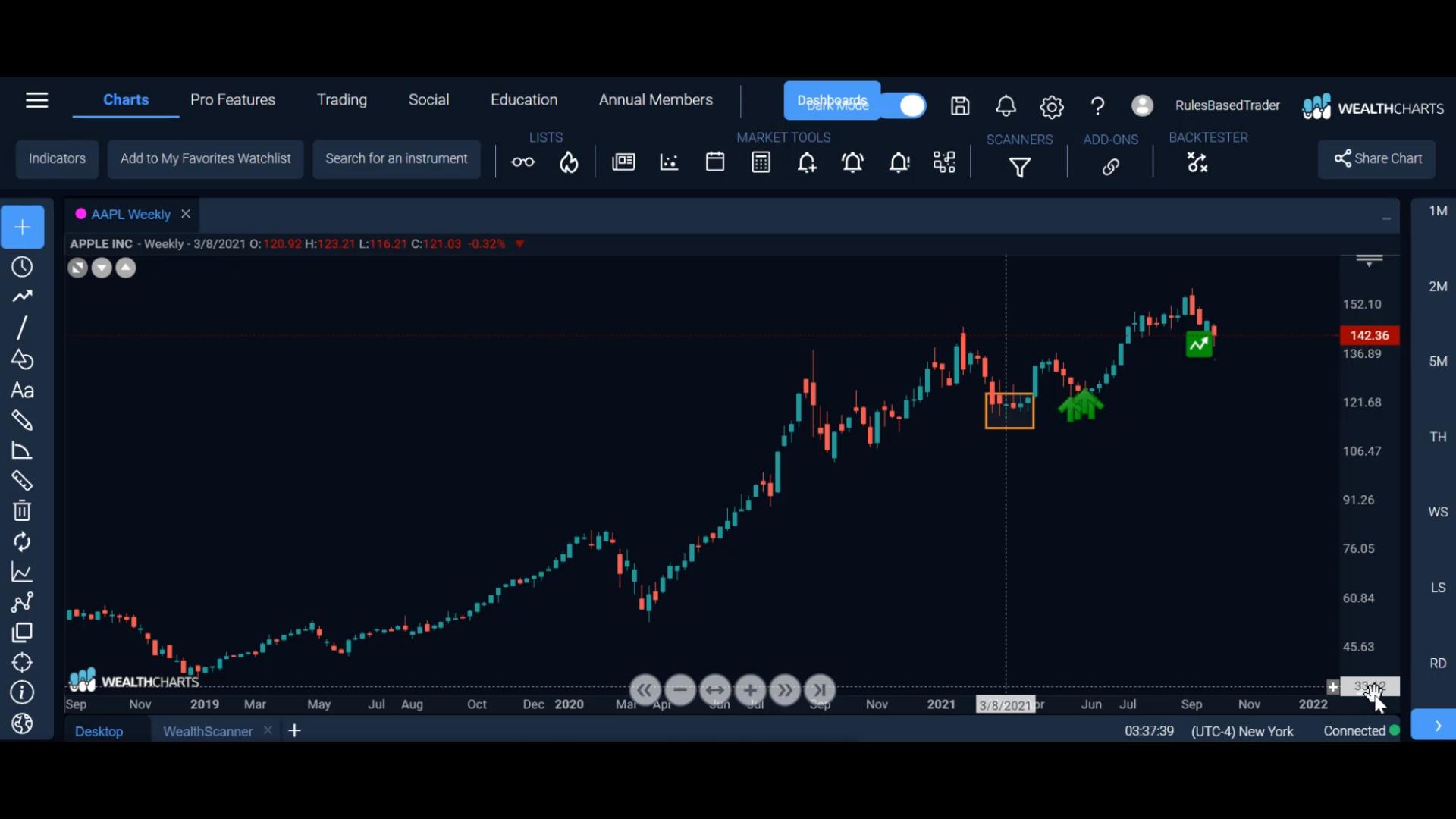Open the calendar market tool
Image resolution: width=1456 pixels, height=819 pixels.
point(715,162)
